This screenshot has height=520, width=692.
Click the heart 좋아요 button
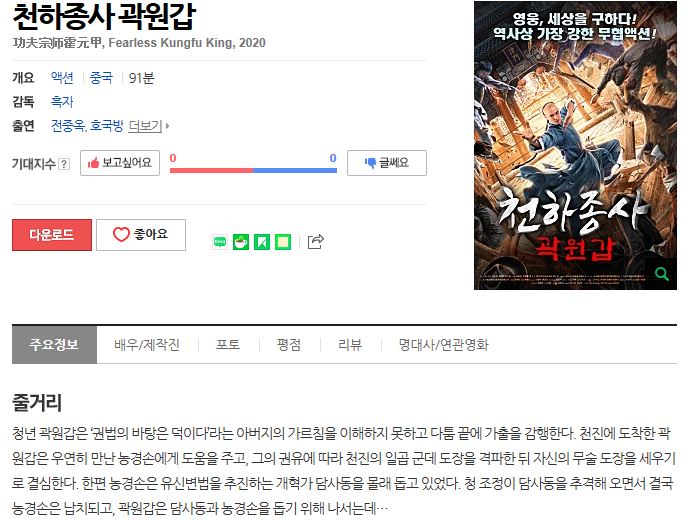(x=141, y=235)
